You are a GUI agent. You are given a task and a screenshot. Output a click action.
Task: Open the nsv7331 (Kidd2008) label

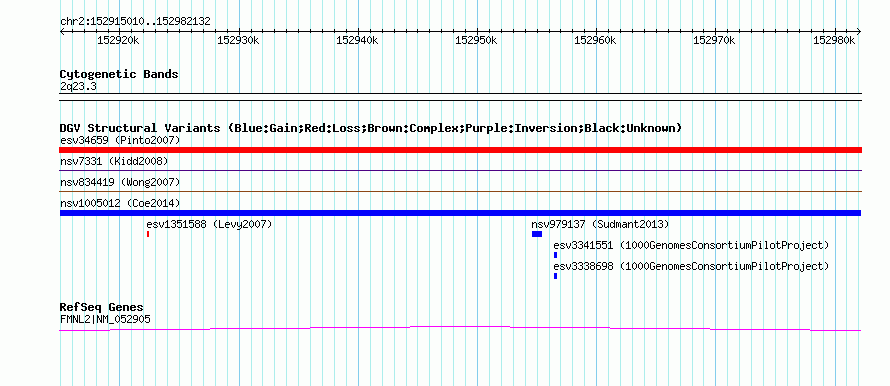coord(114,161)
